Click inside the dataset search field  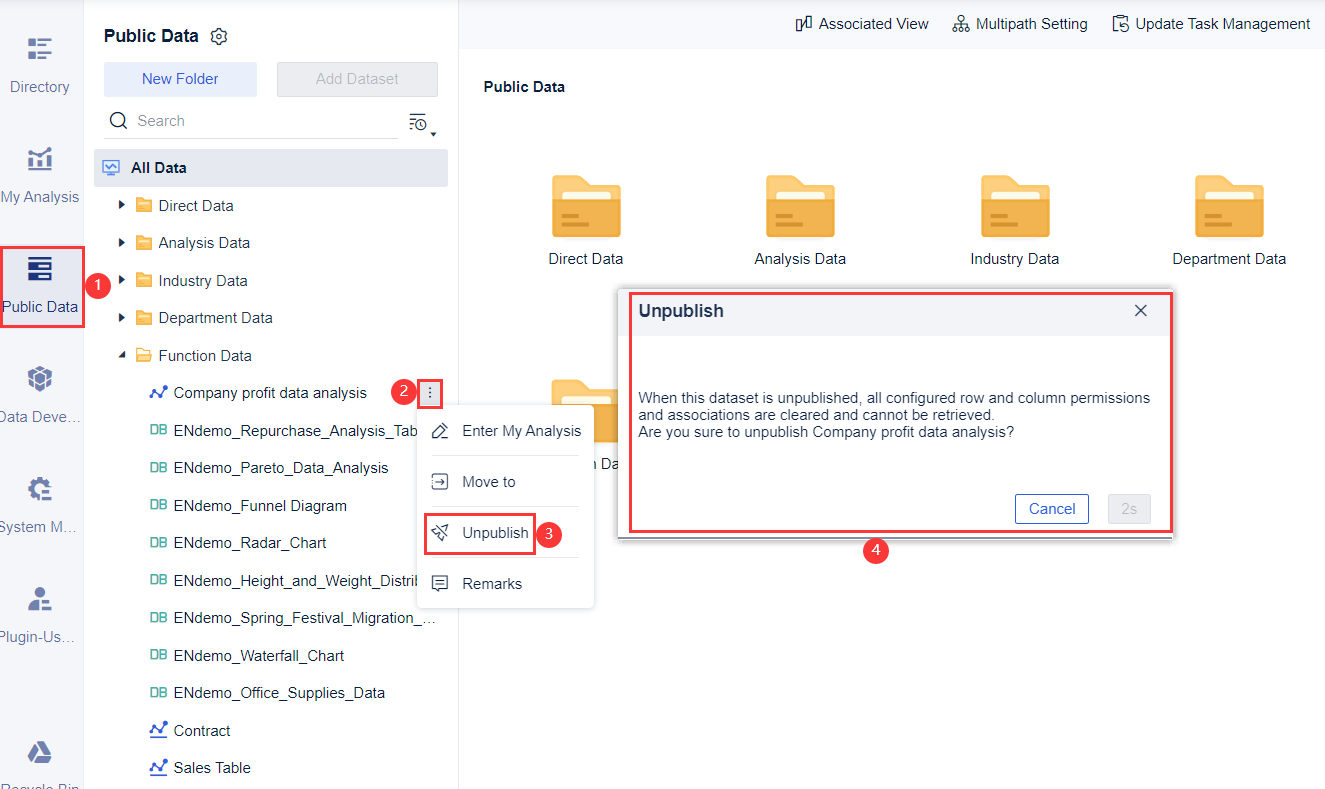[250, 120]
